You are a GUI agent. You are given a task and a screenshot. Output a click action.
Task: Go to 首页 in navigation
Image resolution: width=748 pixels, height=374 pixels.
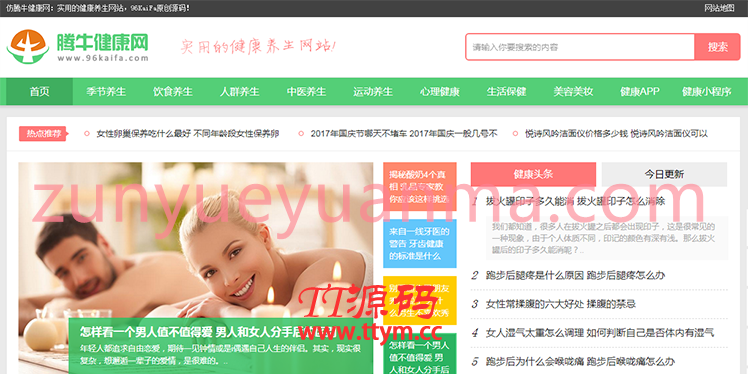pos(39,92)
